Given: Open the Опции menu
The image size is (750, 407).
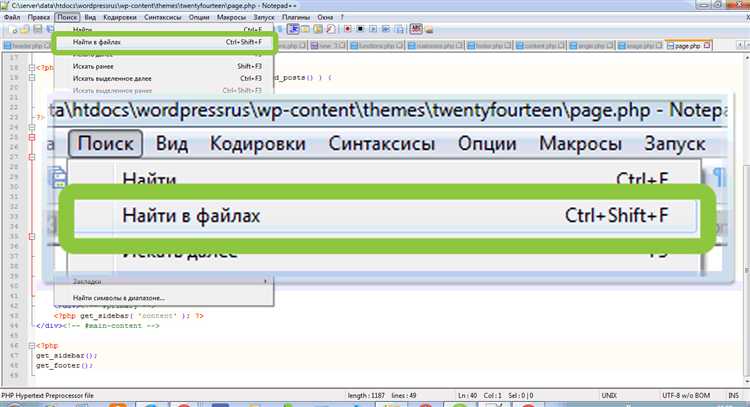Looking at the screenshot, I should pos(199,17).
